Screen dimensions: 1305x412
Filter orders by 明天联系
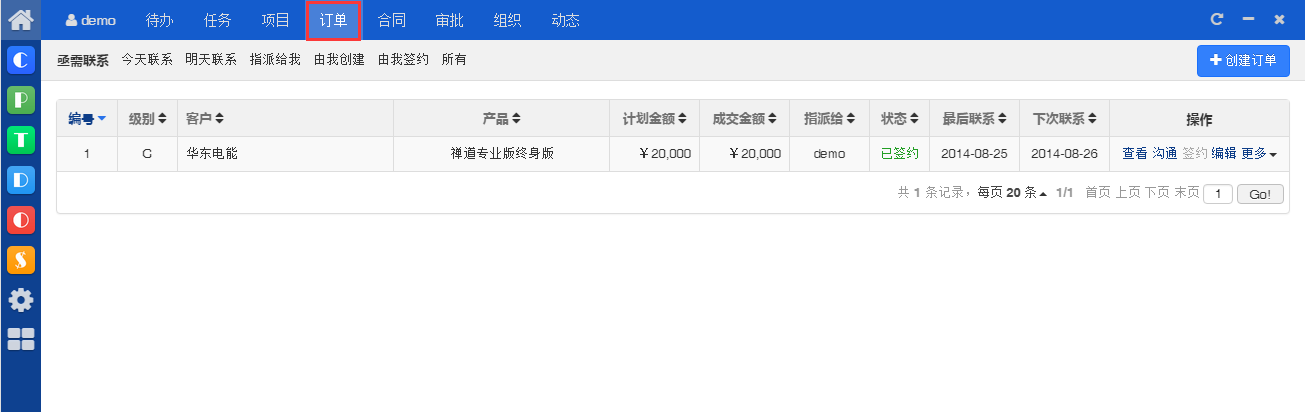click(x=211, y=60)
